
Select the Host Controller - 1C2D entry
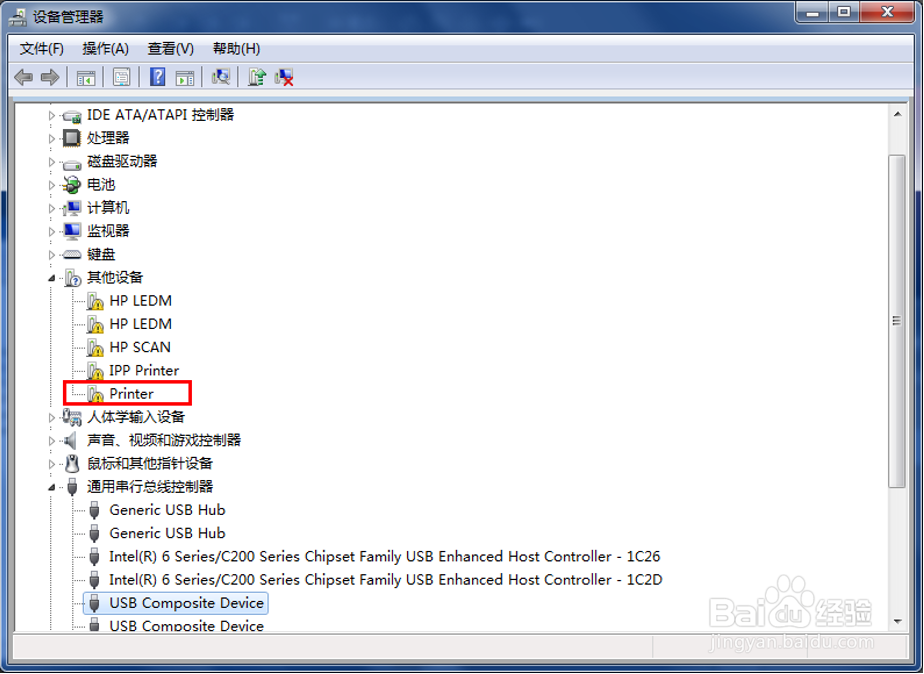(x=385, y=580)
